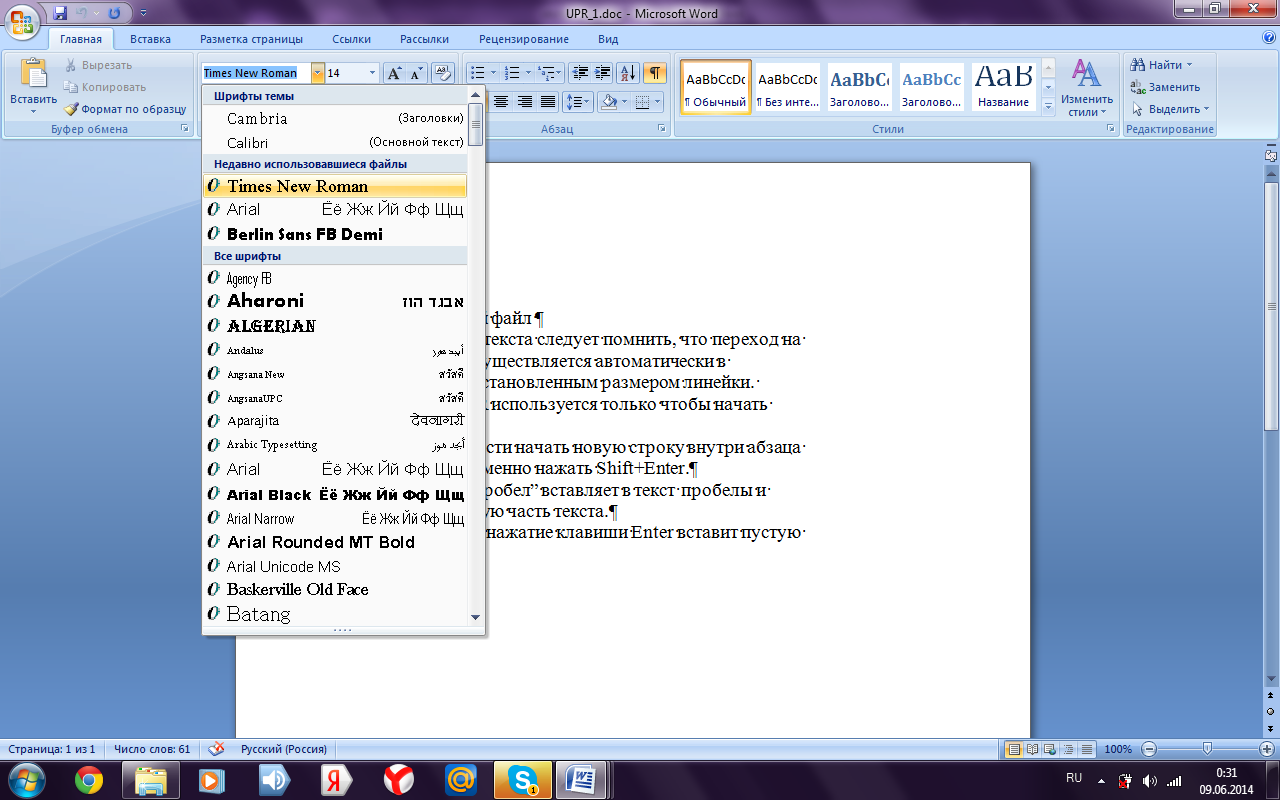
Task: Open the borders dropdown arrow
Action: click(656, 102)
